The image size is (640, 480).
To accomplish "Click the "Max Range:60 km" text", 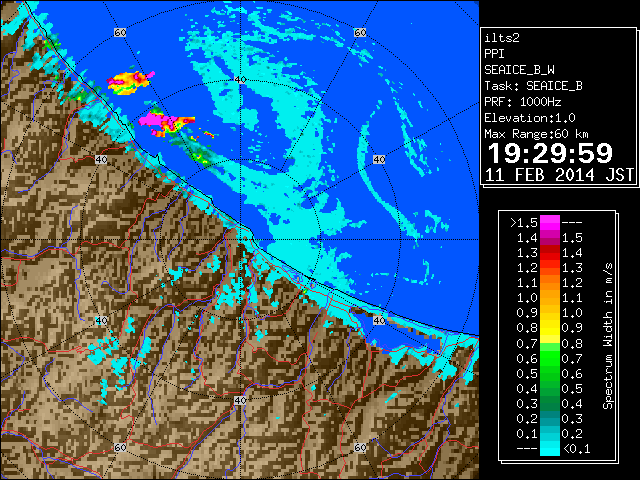I will (x=536, y=134).
